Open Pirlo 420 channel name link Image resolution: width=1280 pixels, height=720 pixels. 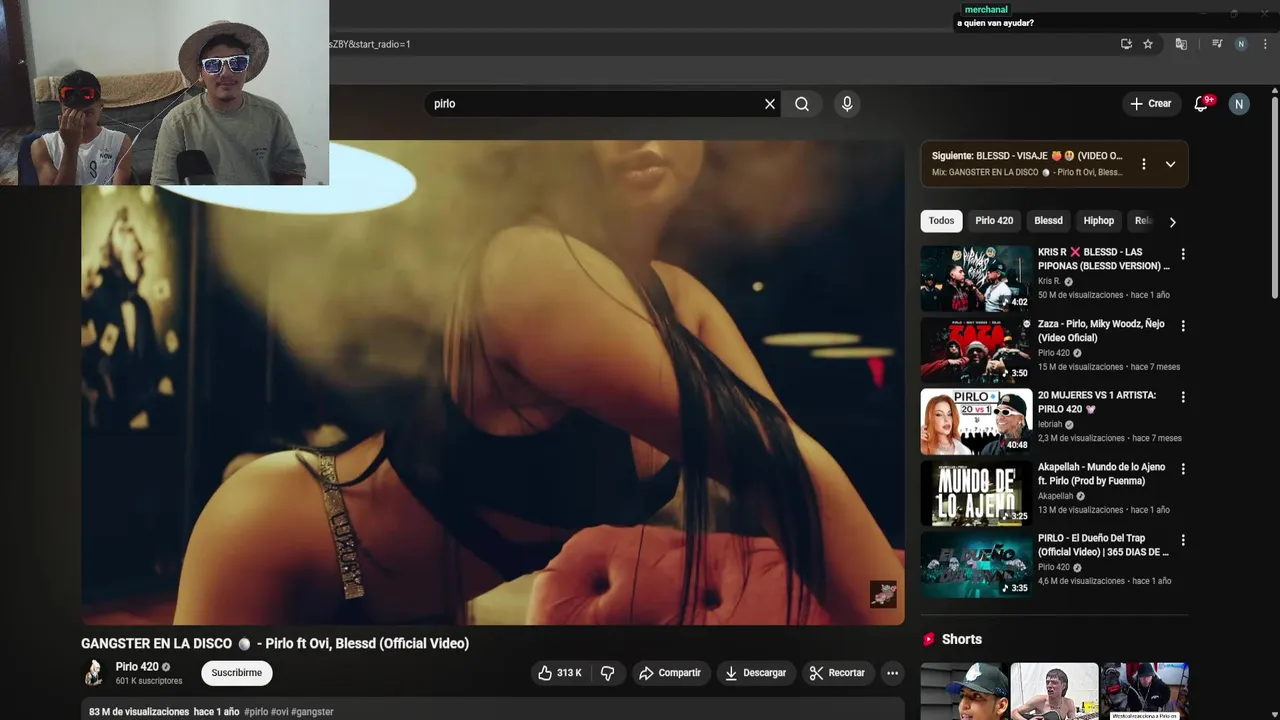pos(137,667)
